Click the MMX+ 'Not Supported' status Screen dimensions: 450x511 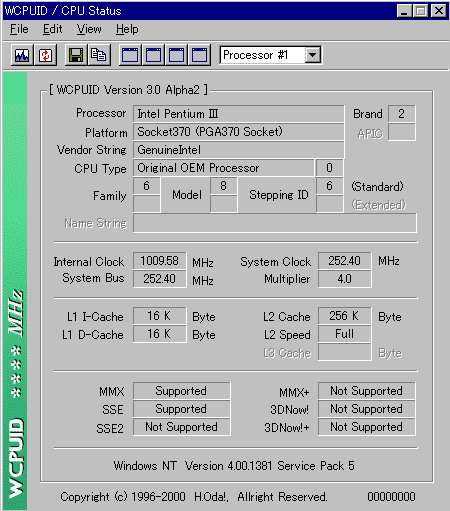[x=367, y=391]
